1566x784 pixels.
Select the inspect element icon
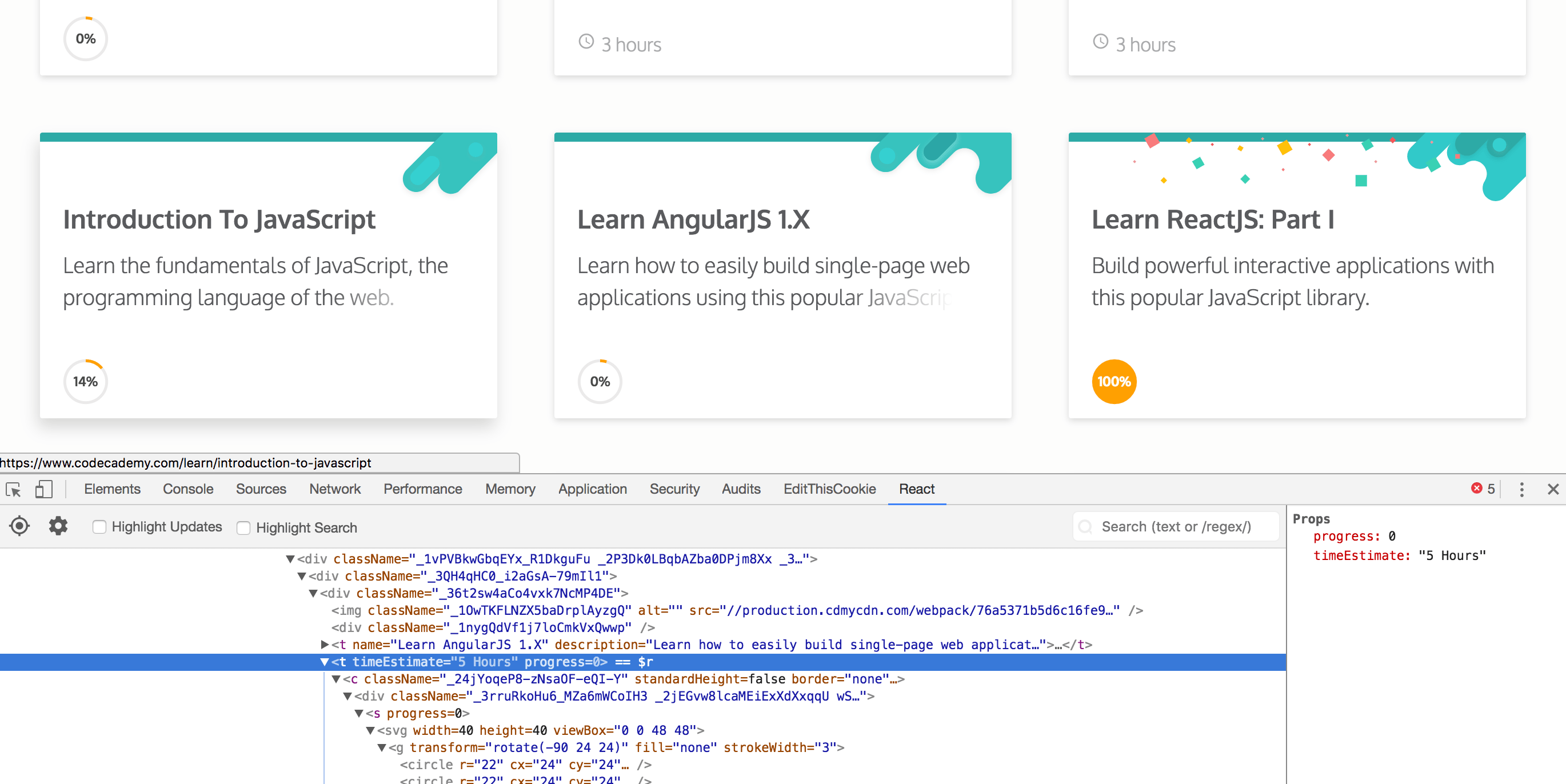coord(13,489)
